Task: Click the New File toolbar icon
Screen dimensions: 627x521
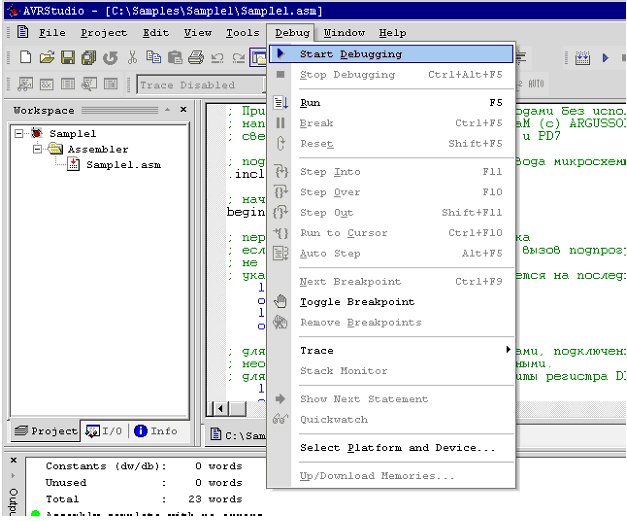Action: (26, 58)
